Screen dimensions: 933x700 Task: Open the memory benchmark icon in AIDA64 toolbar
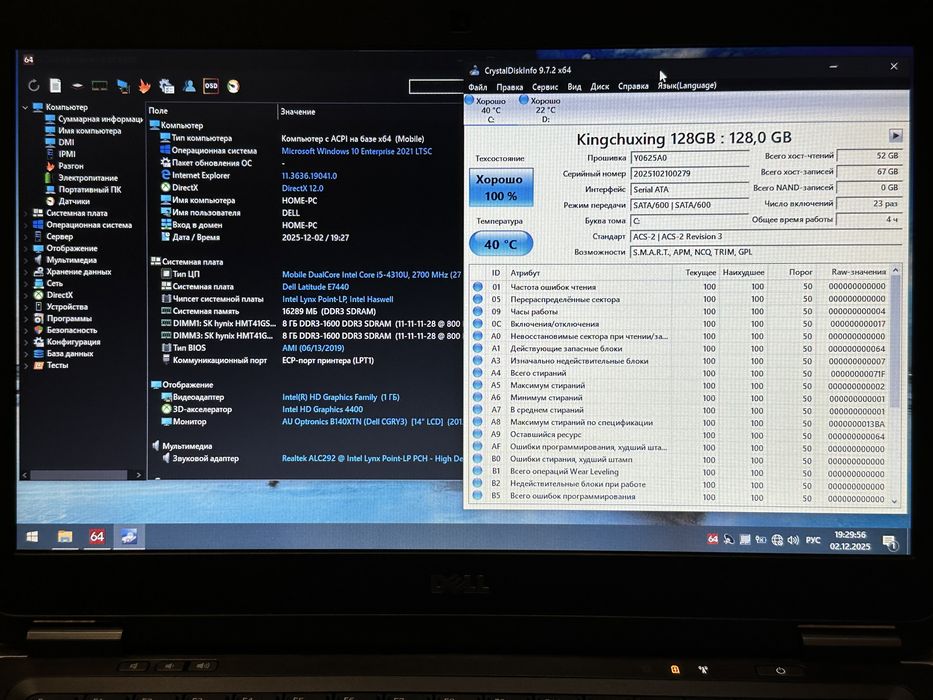pos(99,86)
